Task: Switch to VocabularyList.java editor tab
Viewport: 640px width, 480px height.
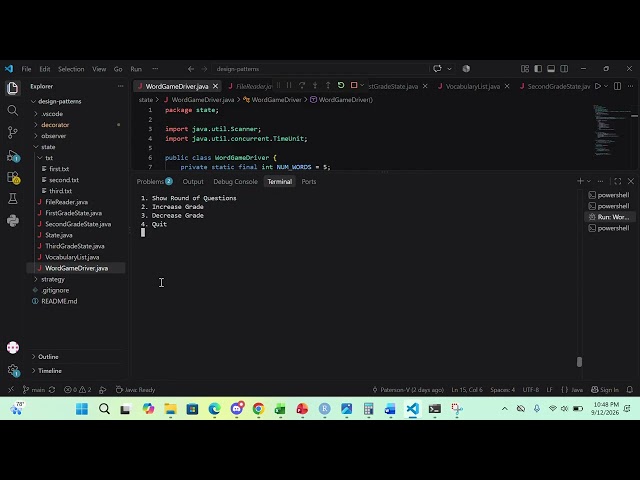Action: coord(472,86)
